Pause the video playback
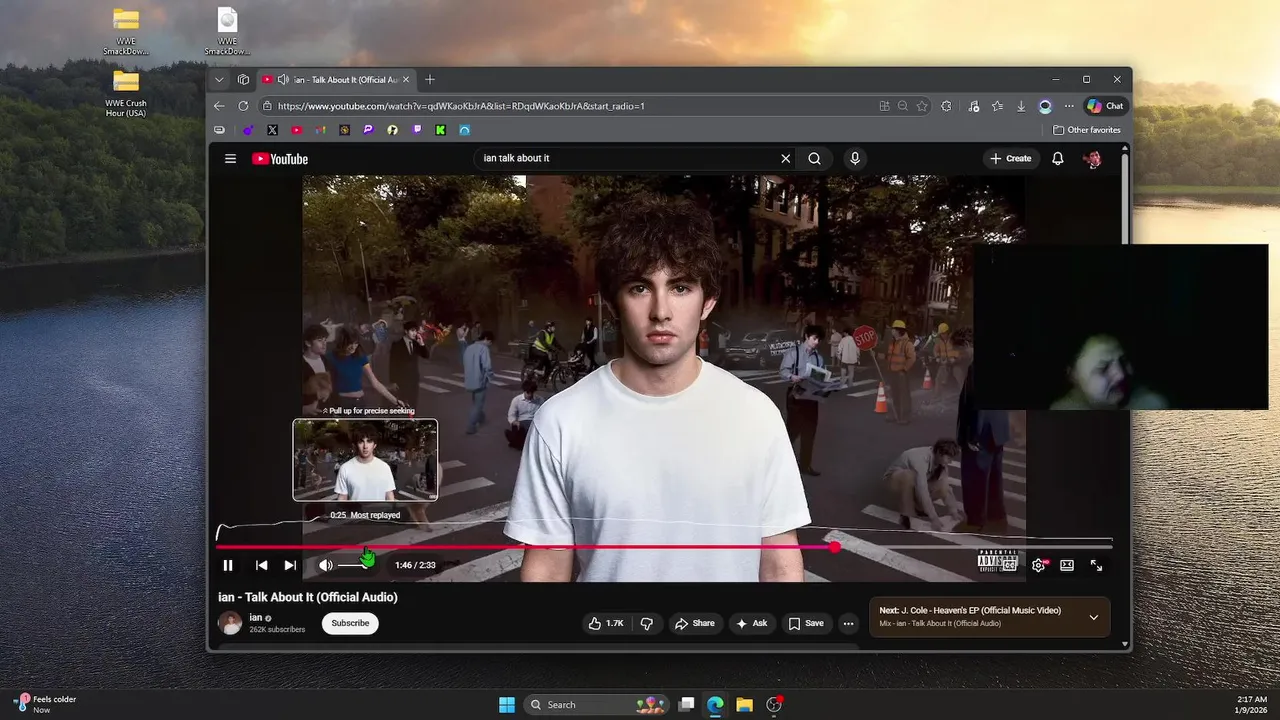 (228, 565)
